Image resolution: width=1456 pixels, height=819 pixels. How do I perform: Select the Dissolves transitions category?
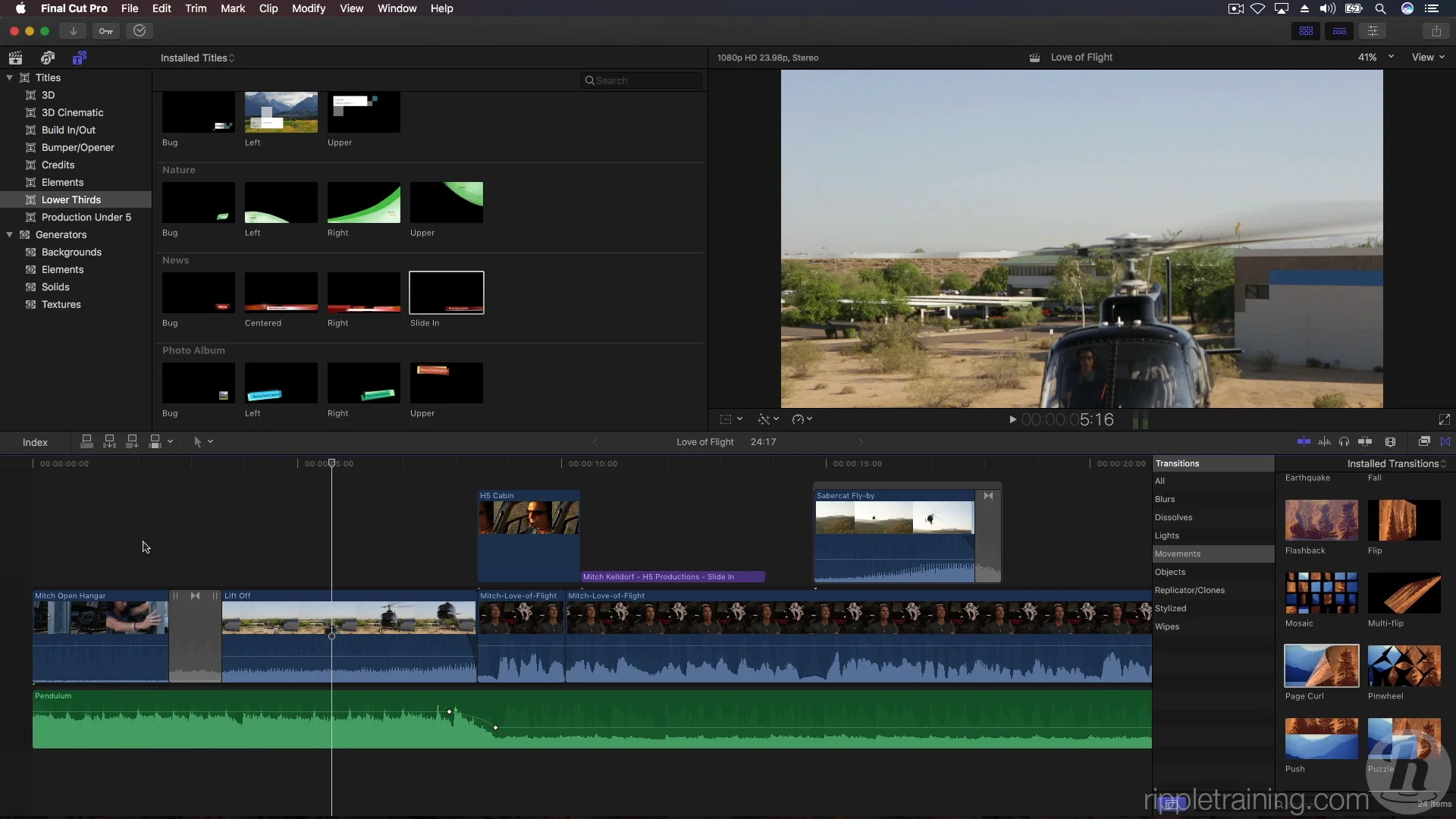[1173, 517]
